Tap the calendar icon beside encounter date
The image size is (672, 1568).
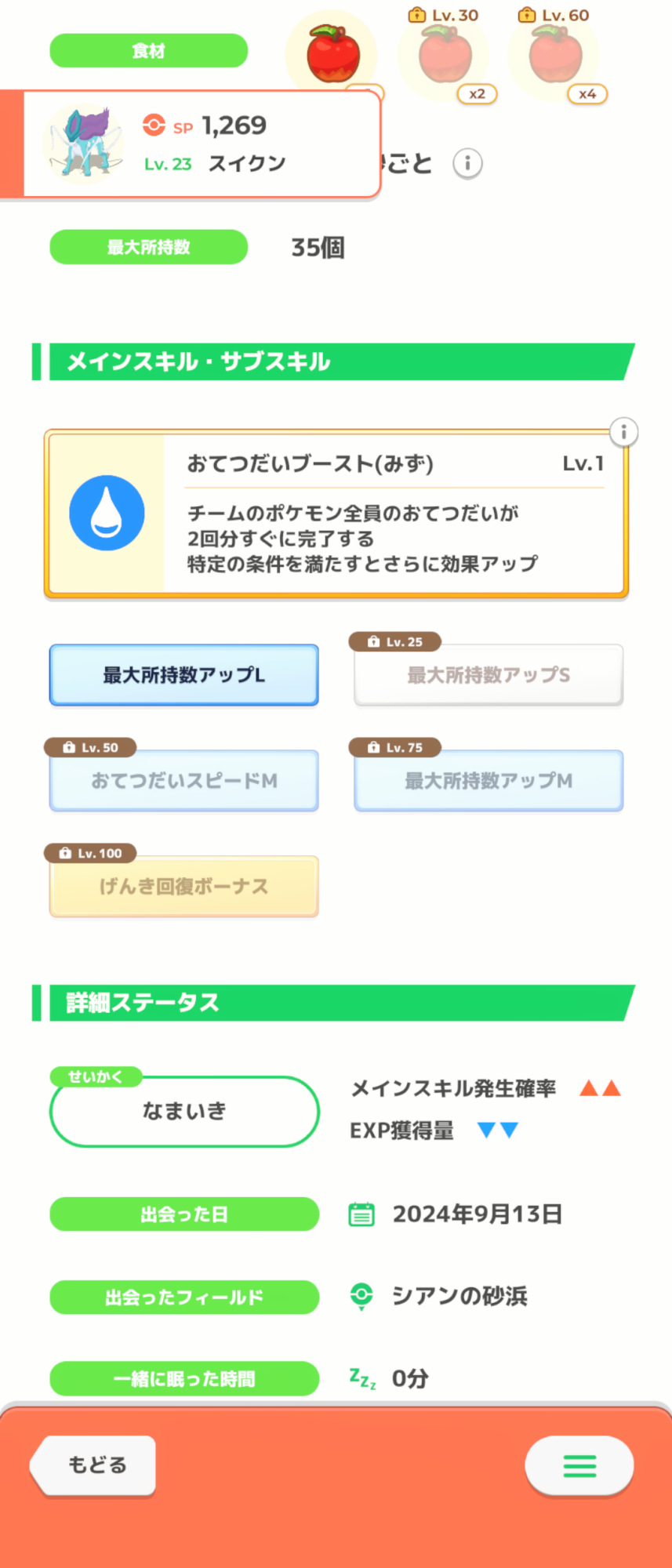[x=361, y=1214]
